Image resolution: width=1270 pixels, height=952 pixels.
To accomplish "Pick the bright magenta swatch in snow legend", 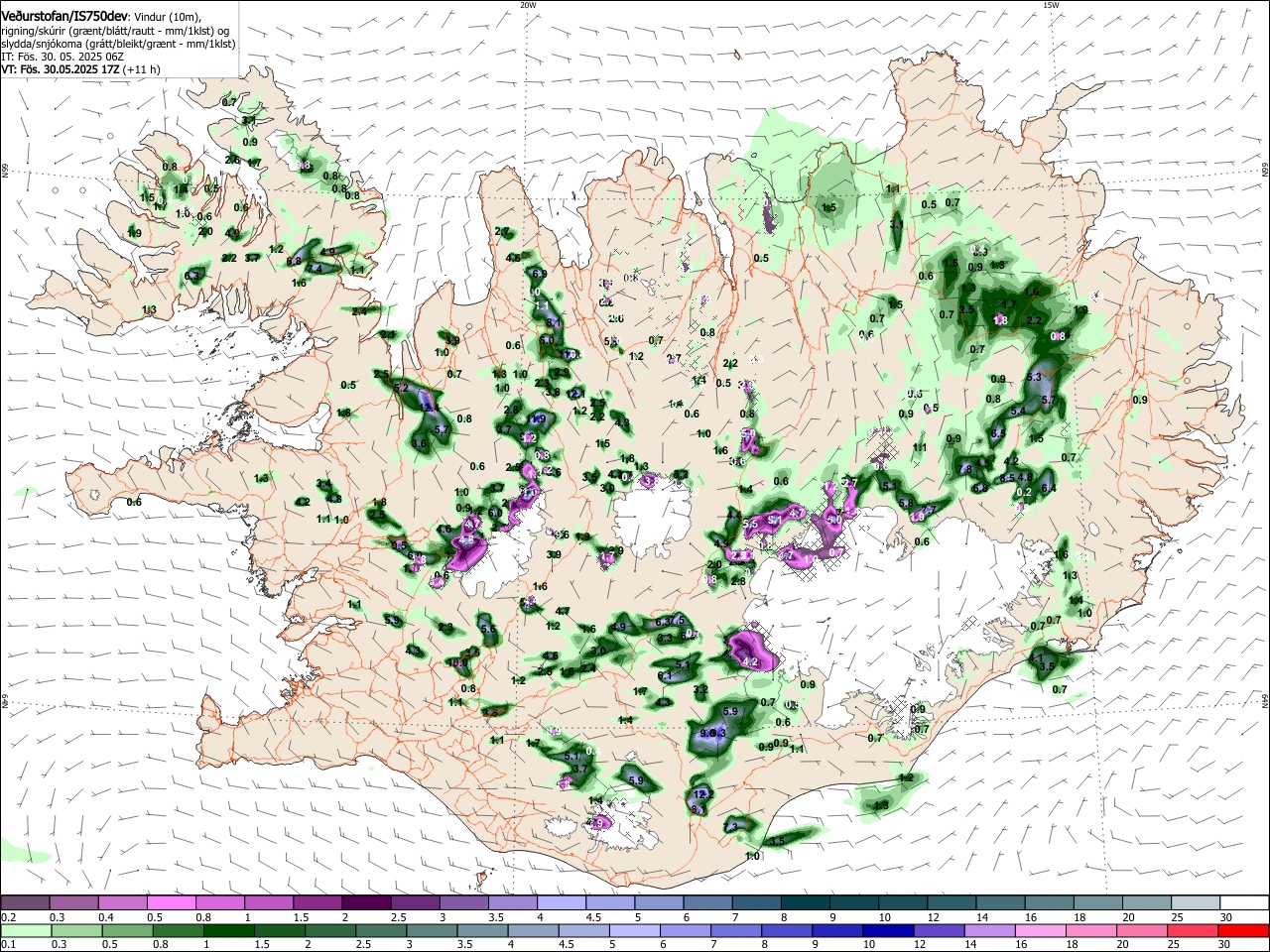I will [x=172, y=903].
